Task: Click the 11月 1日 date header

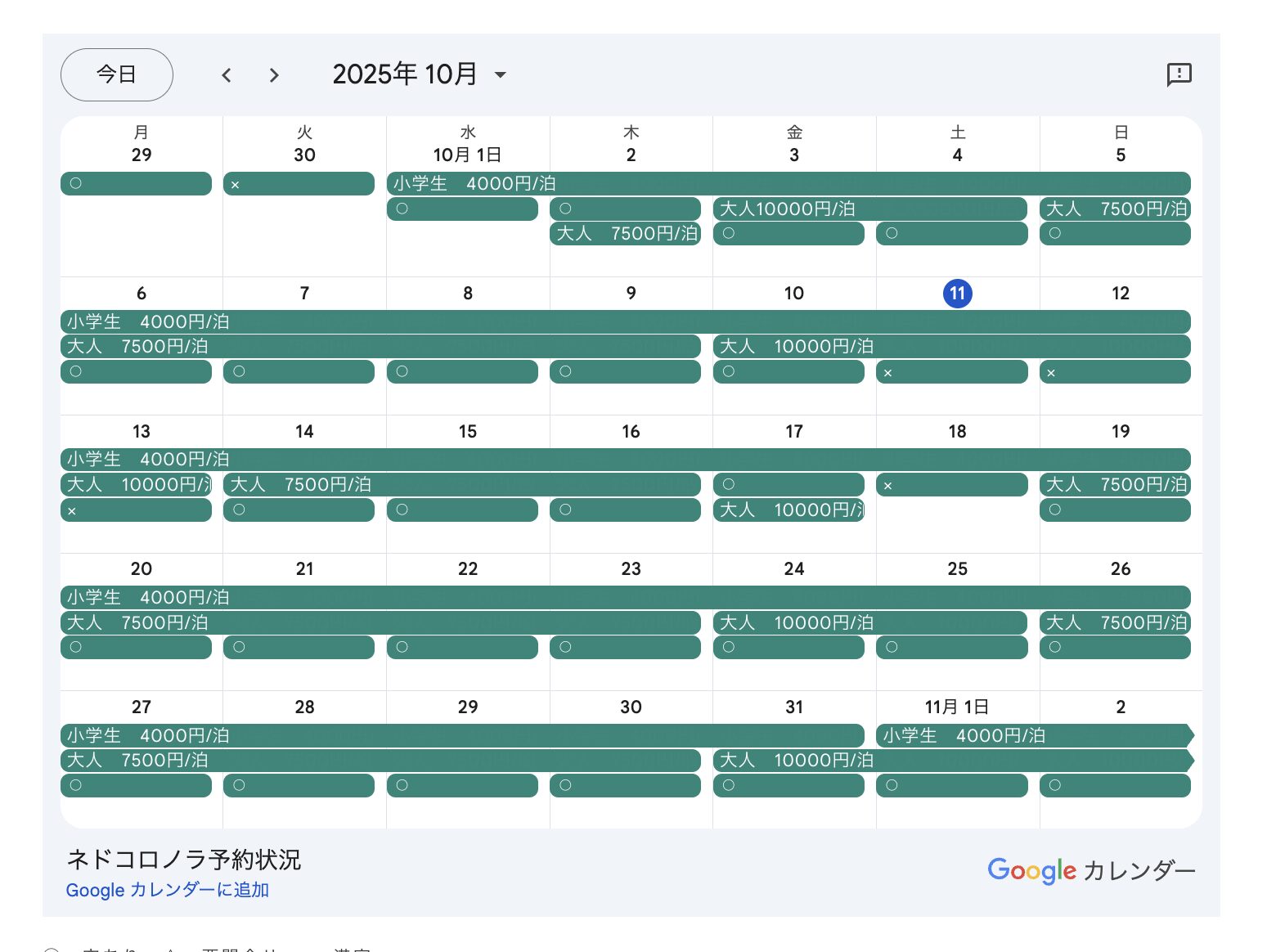Action: (x=957, y=707)
